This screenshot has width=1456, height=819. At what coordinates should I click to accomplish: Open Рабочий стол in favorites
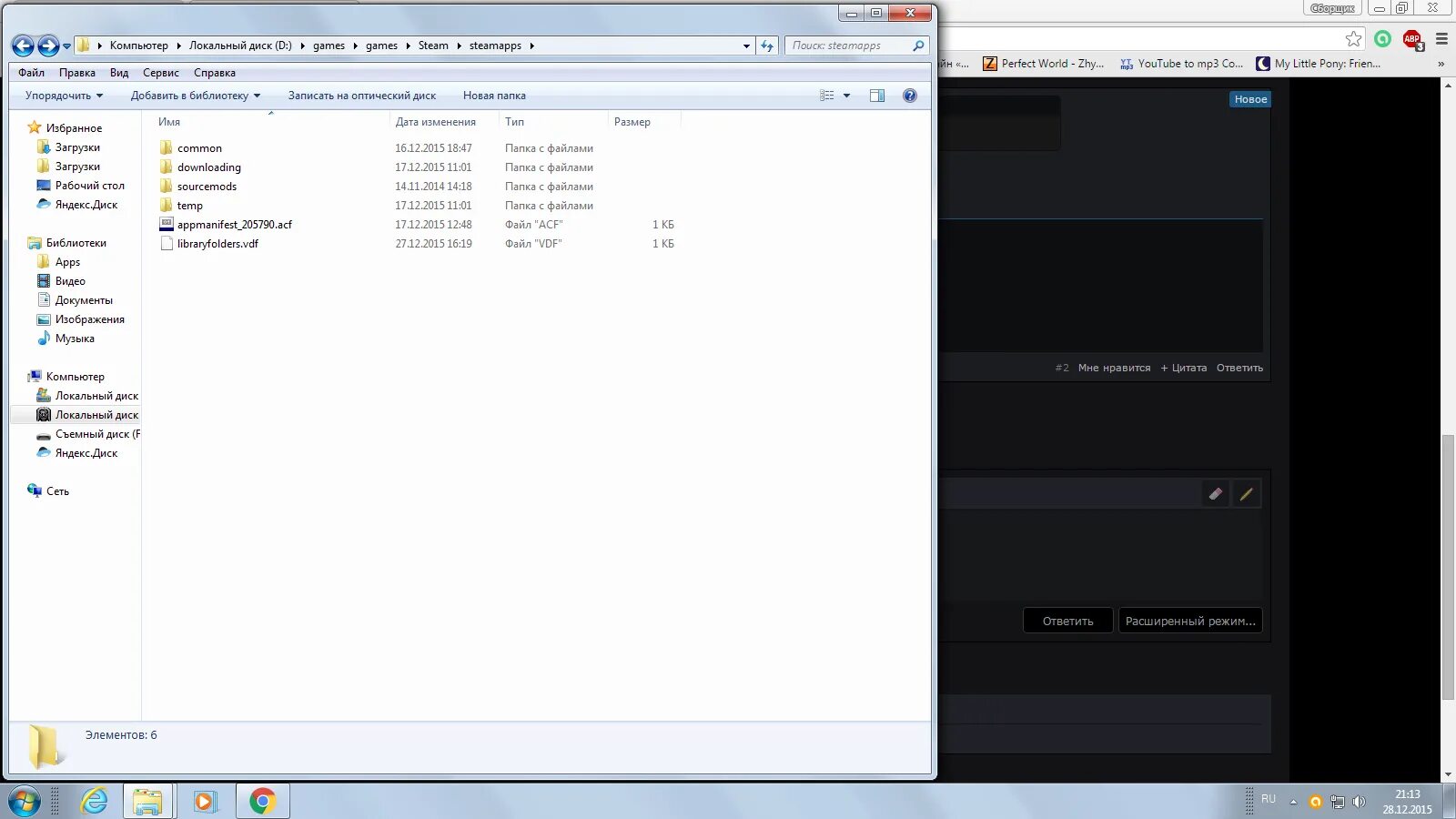[89, 186]
